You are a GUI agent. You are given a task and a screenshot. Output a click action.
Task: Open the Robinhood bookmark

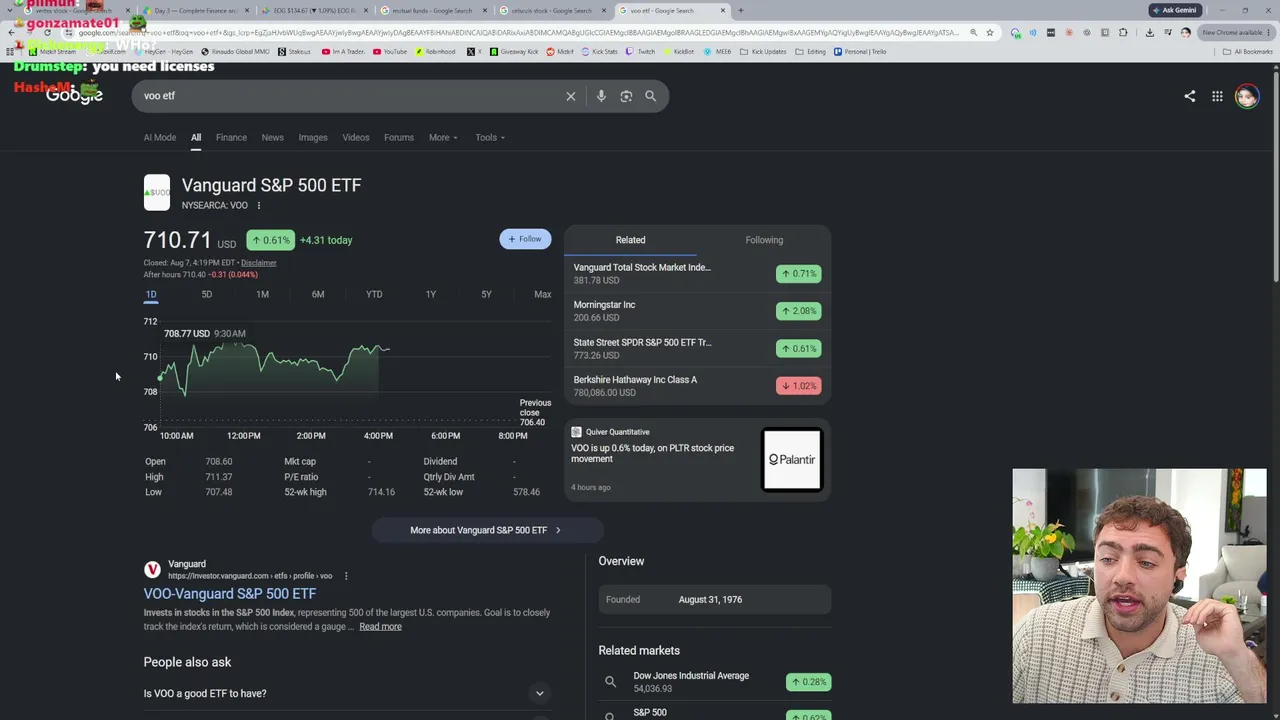[x=435, y=51]
